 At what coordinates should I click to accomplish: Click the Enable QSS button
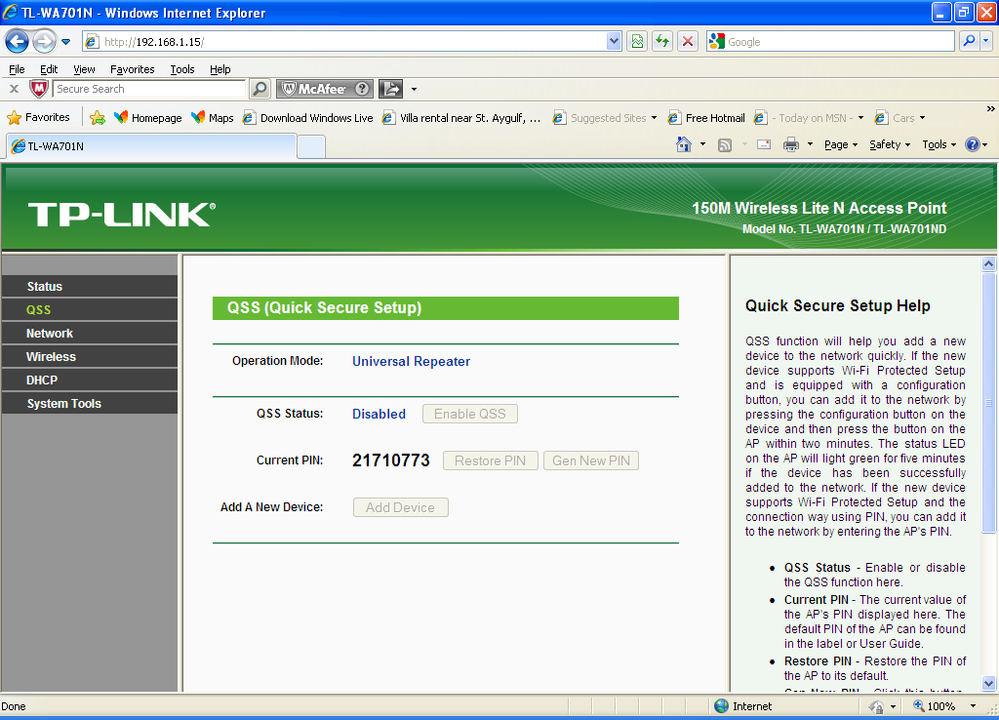(470, 414)
